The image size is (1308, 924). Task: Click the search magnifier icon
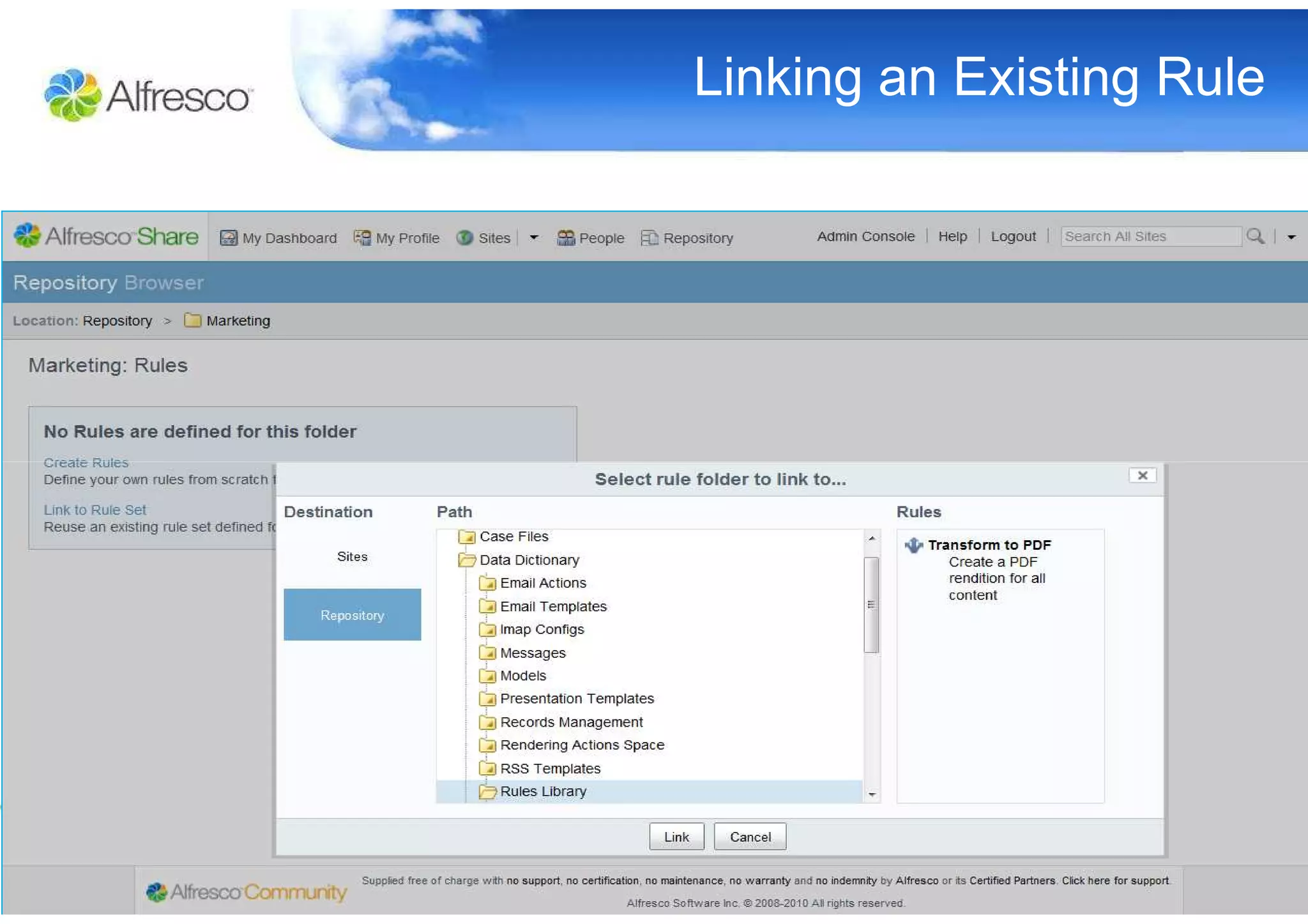pyautogui.click(x=1256, y=236)
